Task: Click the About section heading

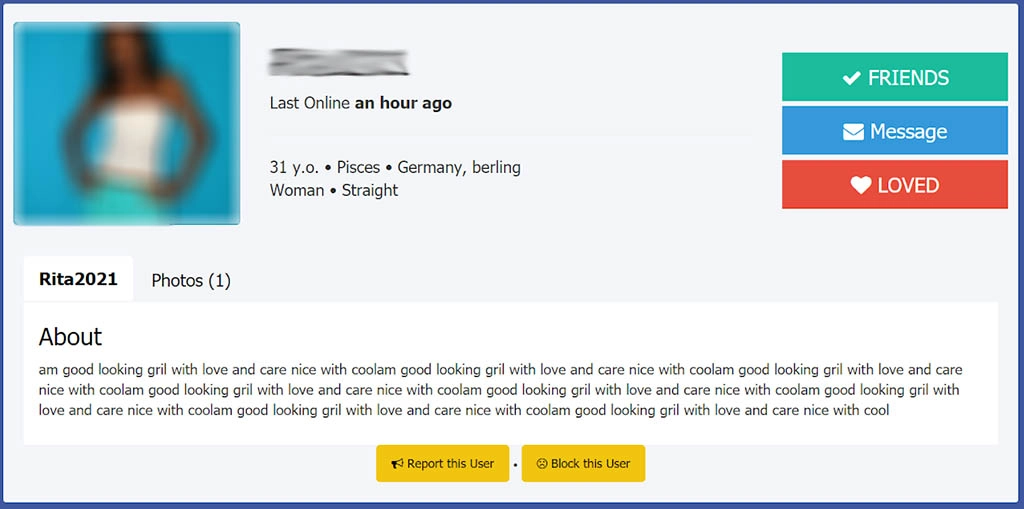Action: point(70,336)
